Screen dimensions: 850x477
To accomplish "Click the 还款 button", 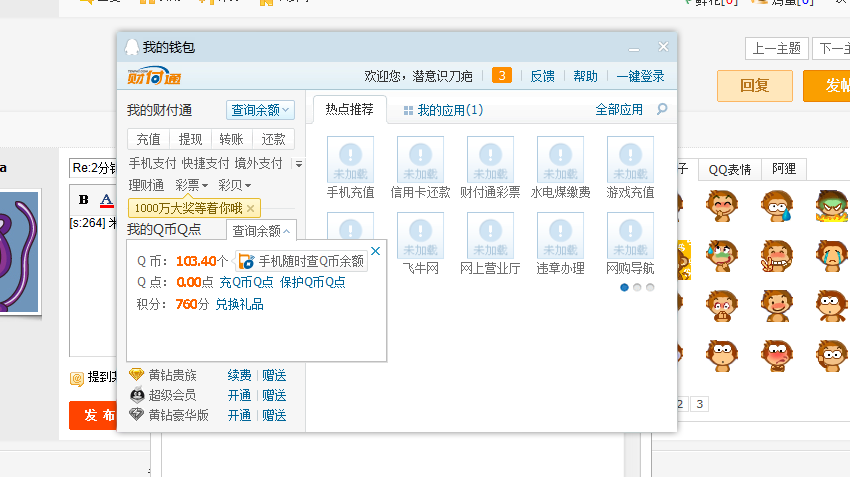I will 273,139.
